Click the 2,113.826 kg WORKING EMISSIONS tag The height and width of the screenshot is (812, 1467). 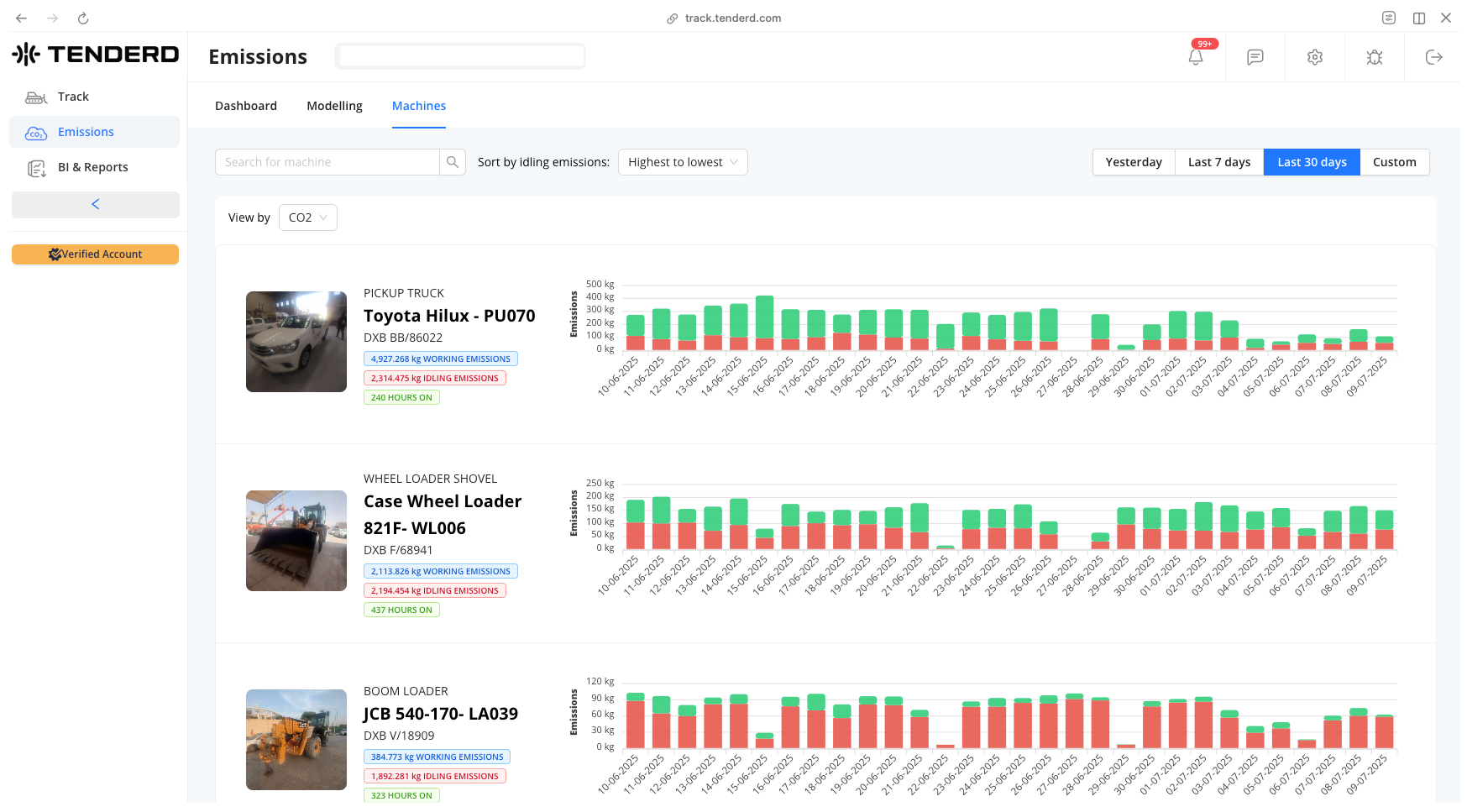(441, 571)
